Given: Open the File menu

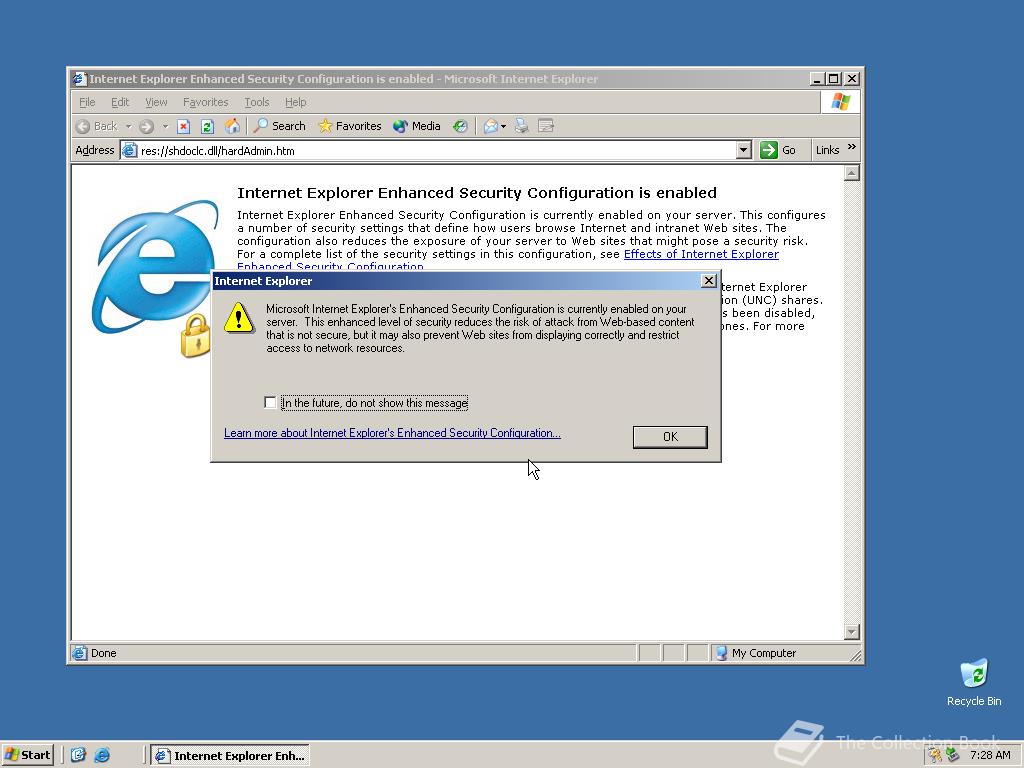Looking at the screenshot, I should (x=87, y=103).
